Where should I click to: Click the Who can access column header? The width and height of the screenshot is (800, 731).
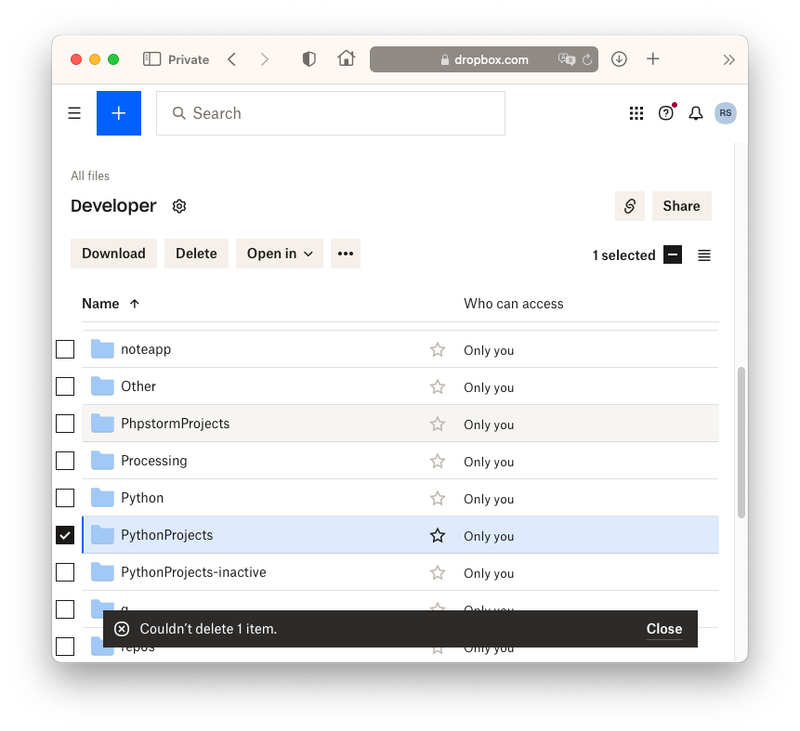[513, 304]
